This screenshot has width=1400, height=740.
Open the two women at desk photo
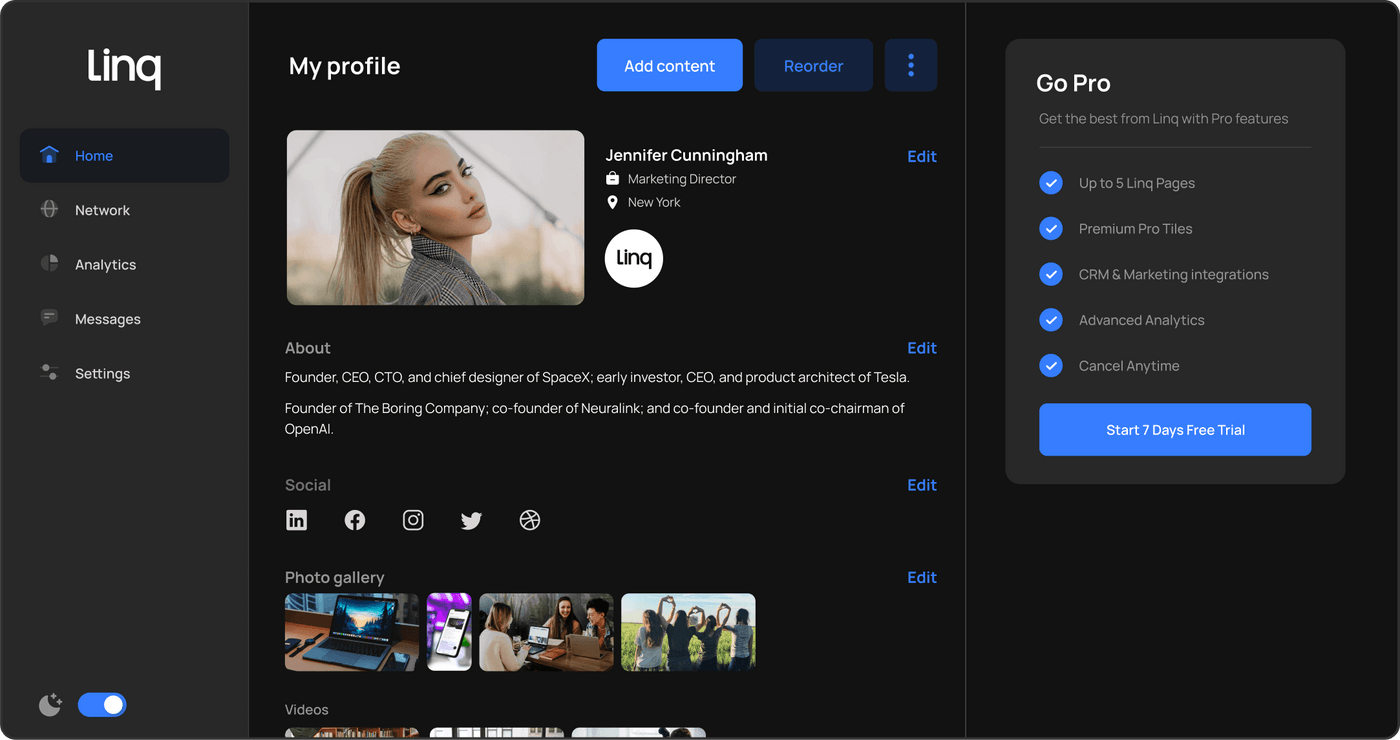point(547,632)
